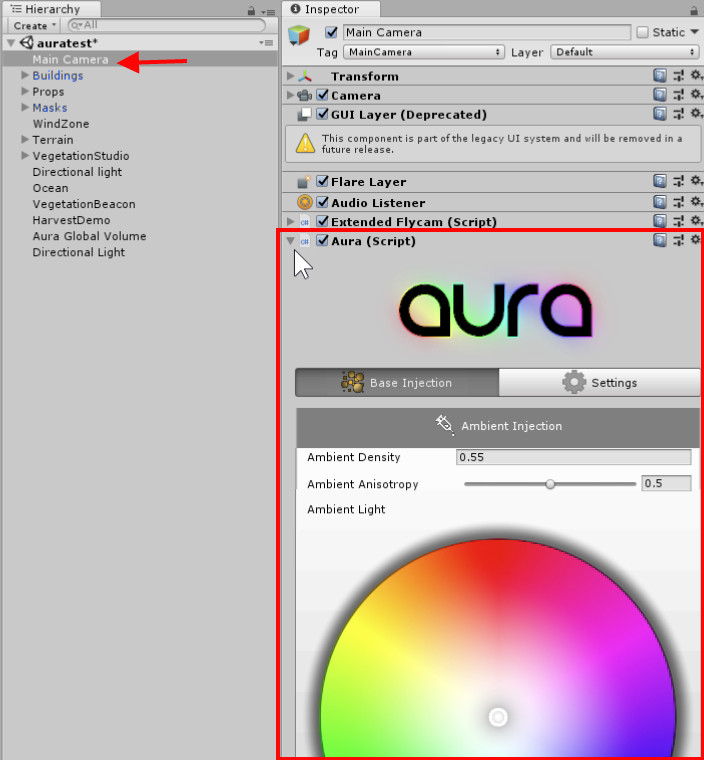Select Aura Global Volume in Hierarchy
Viewport: 704px width, 760px height.
point(89,236)
